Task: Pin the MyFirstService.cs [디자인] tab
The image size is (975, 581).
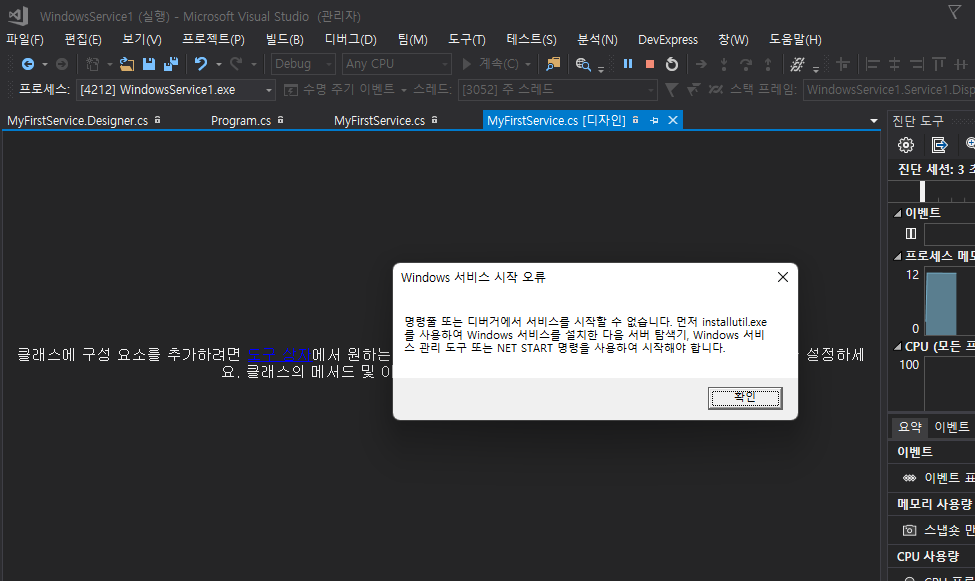Action: pos(654,121)
